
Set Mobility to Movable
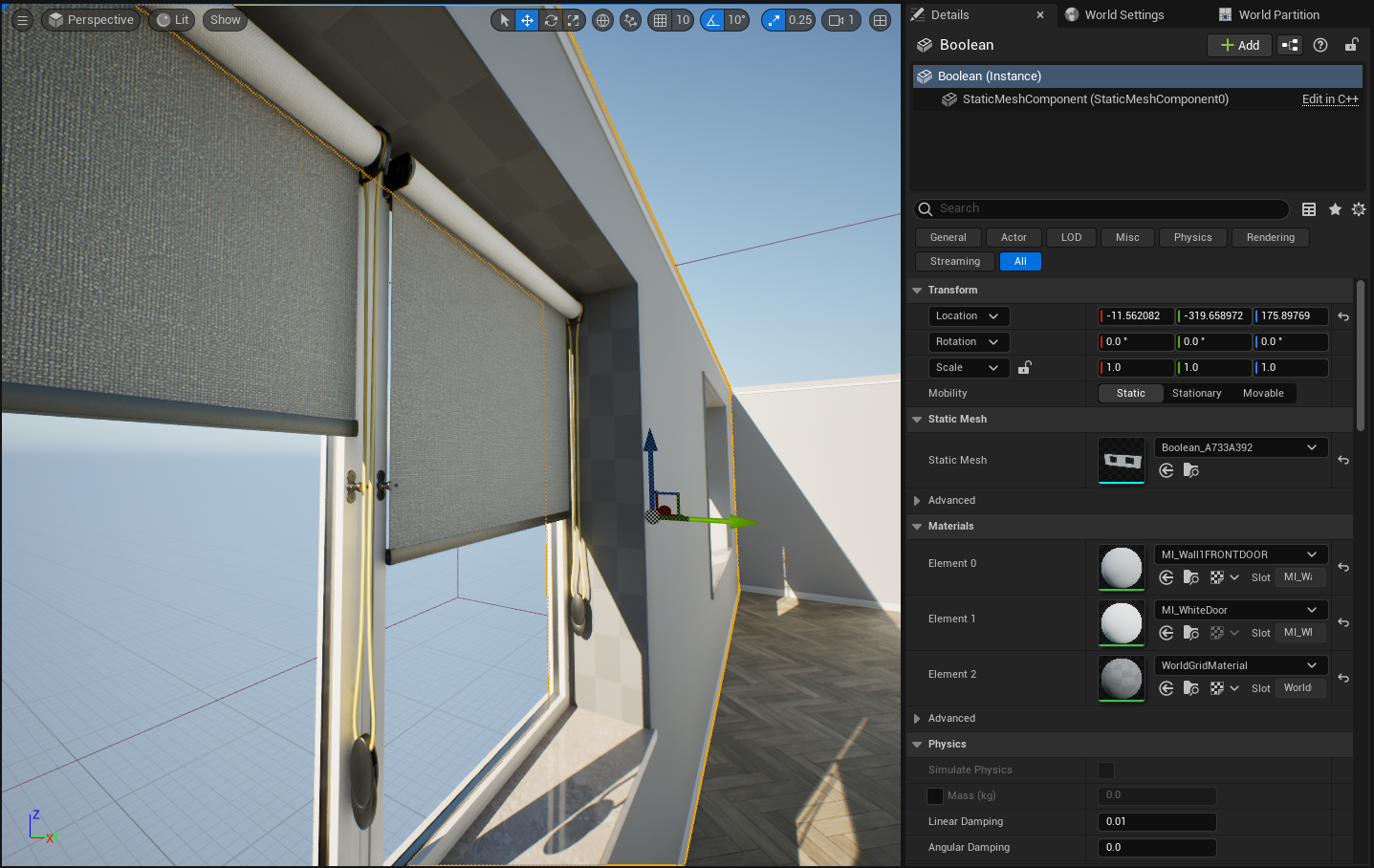[x=1263, y=394]
